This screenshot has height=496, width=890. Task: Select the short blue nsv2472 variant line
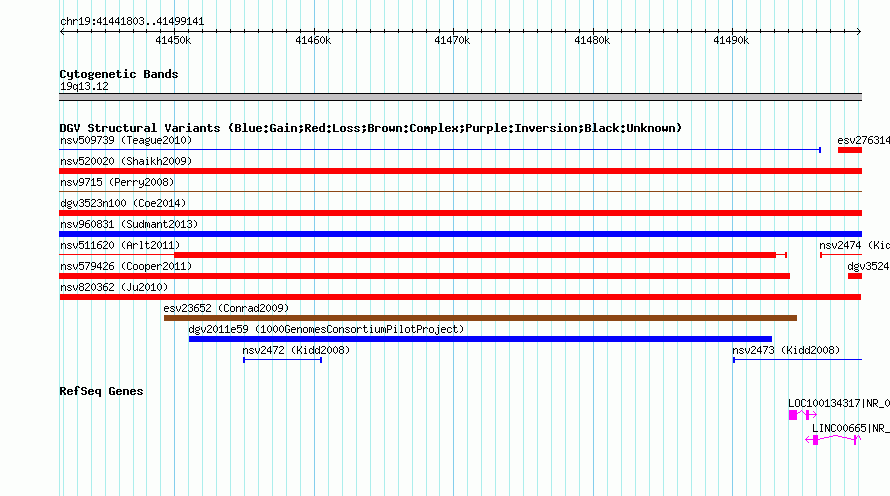(x=283, y=360)
